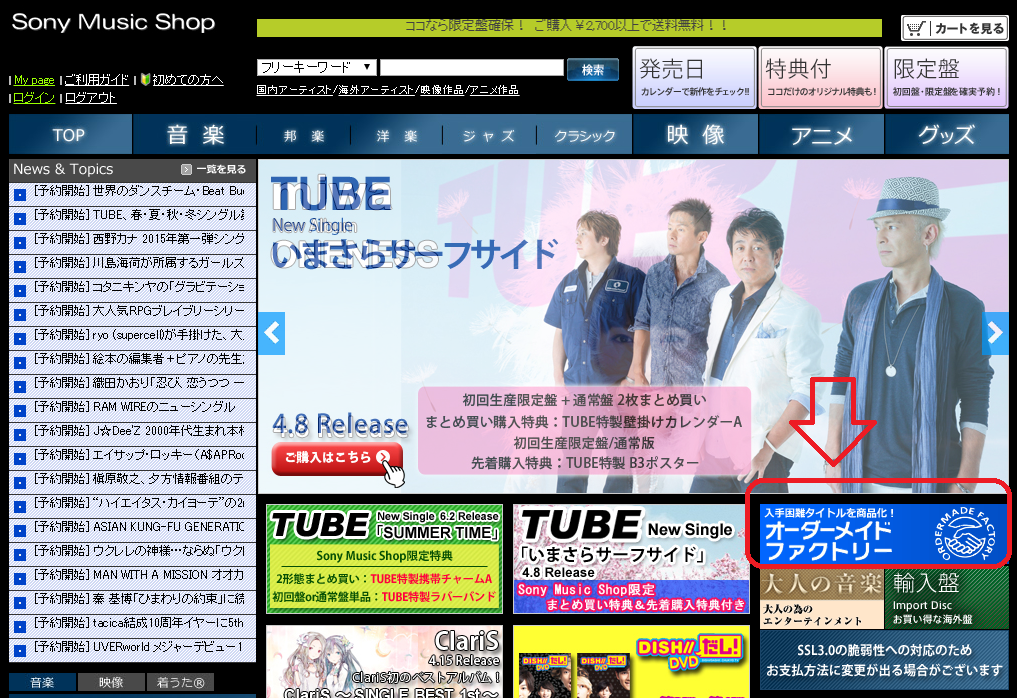The width and height of the screenshot is (1017, 698).
Task: Open the 輸入盤 Import Disc banner
Action: pos(946,599)
